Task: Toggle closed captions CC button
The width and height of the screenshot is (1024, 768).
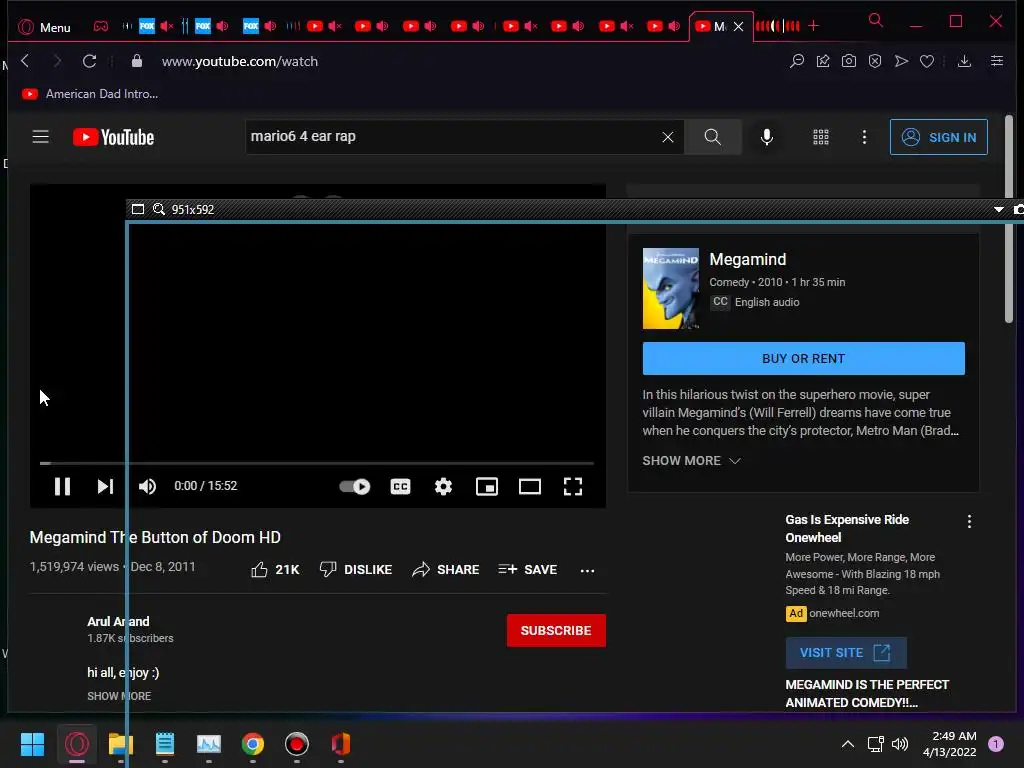Action: [x=400, y=487]
